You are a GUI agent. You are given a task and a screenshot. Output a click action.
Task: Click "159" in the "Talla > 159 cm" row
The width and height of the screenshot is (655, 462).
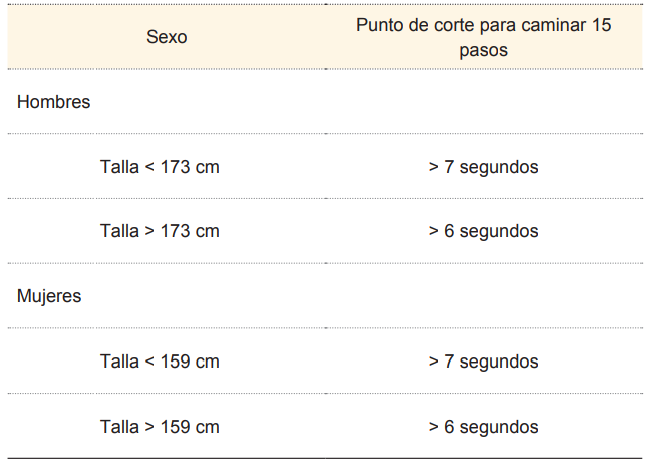[175, 427]
